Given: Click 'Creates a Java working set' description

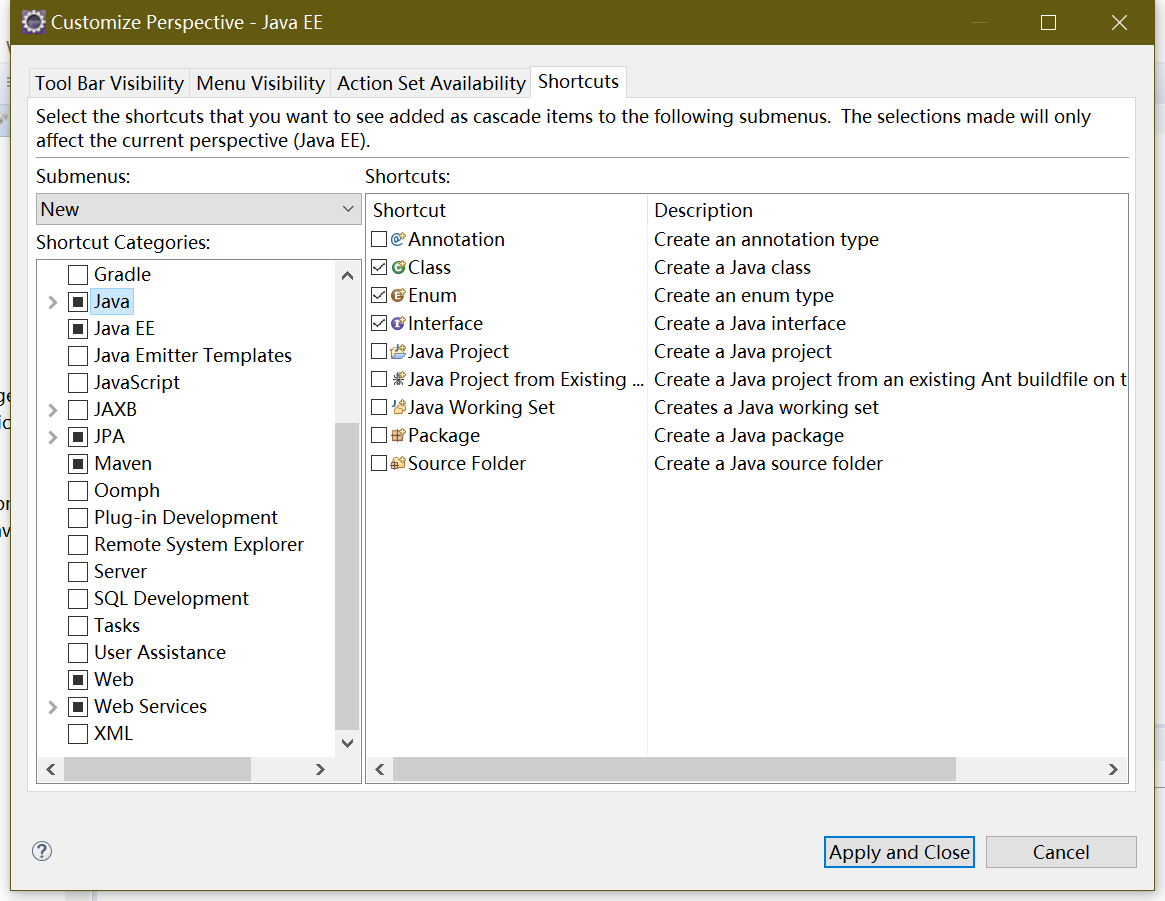Looking at the screenshot, I should pyautogui.click(x=766, y=408).
